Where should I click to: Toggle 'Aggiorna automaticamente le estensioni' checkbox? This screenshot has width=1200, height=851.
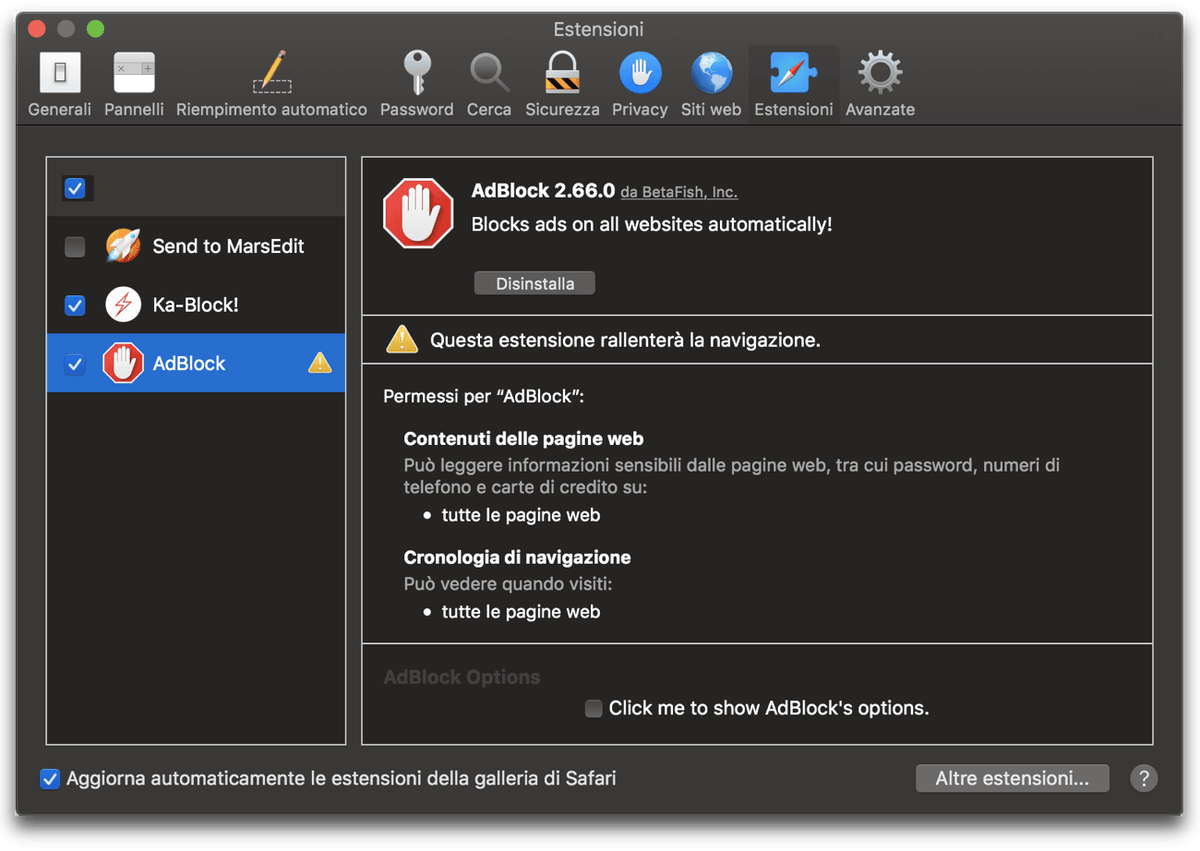click(50, 778)
